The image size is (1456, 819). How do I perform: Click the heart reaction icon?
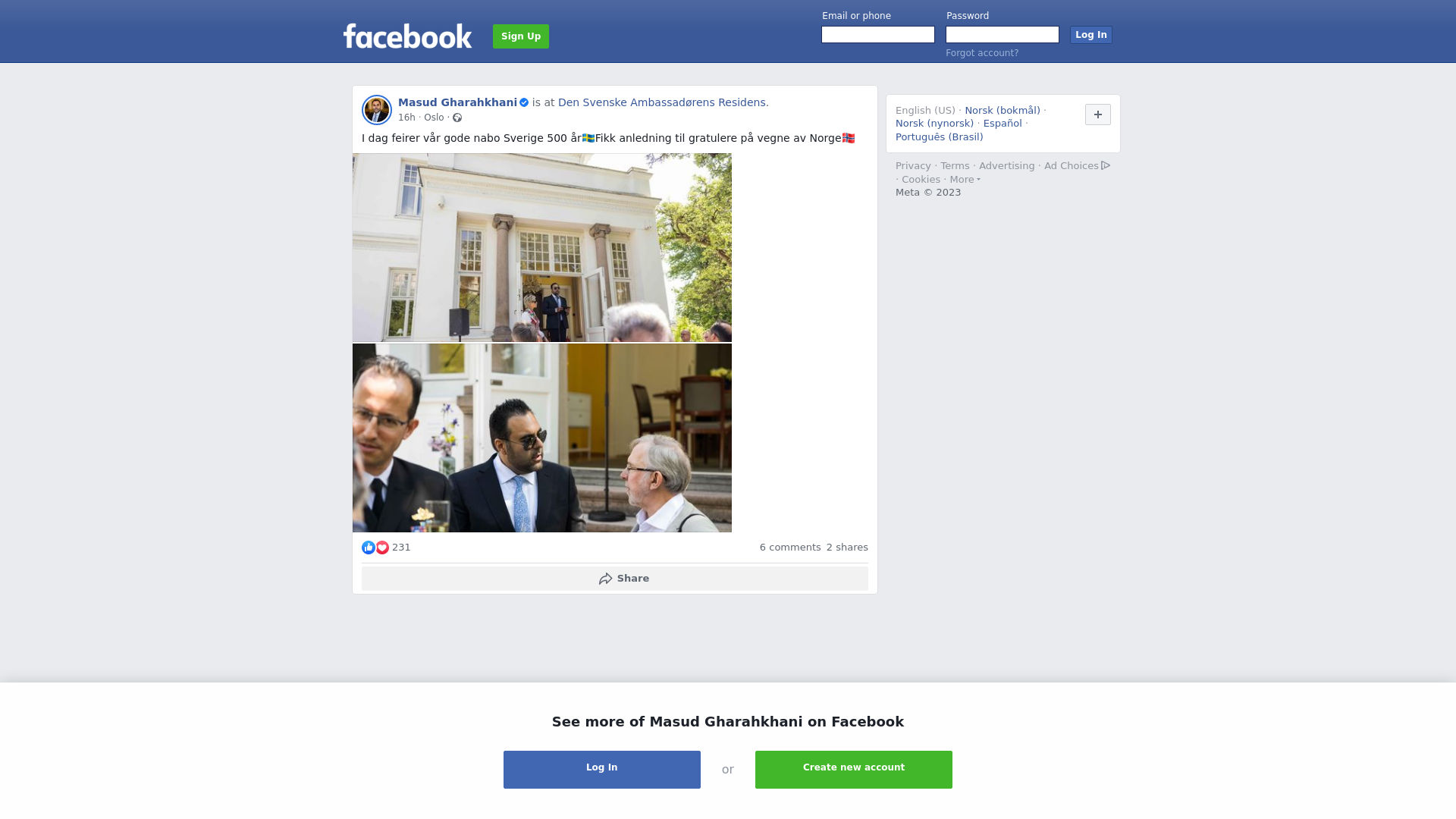pyautogui.click(x=382, y=548)
